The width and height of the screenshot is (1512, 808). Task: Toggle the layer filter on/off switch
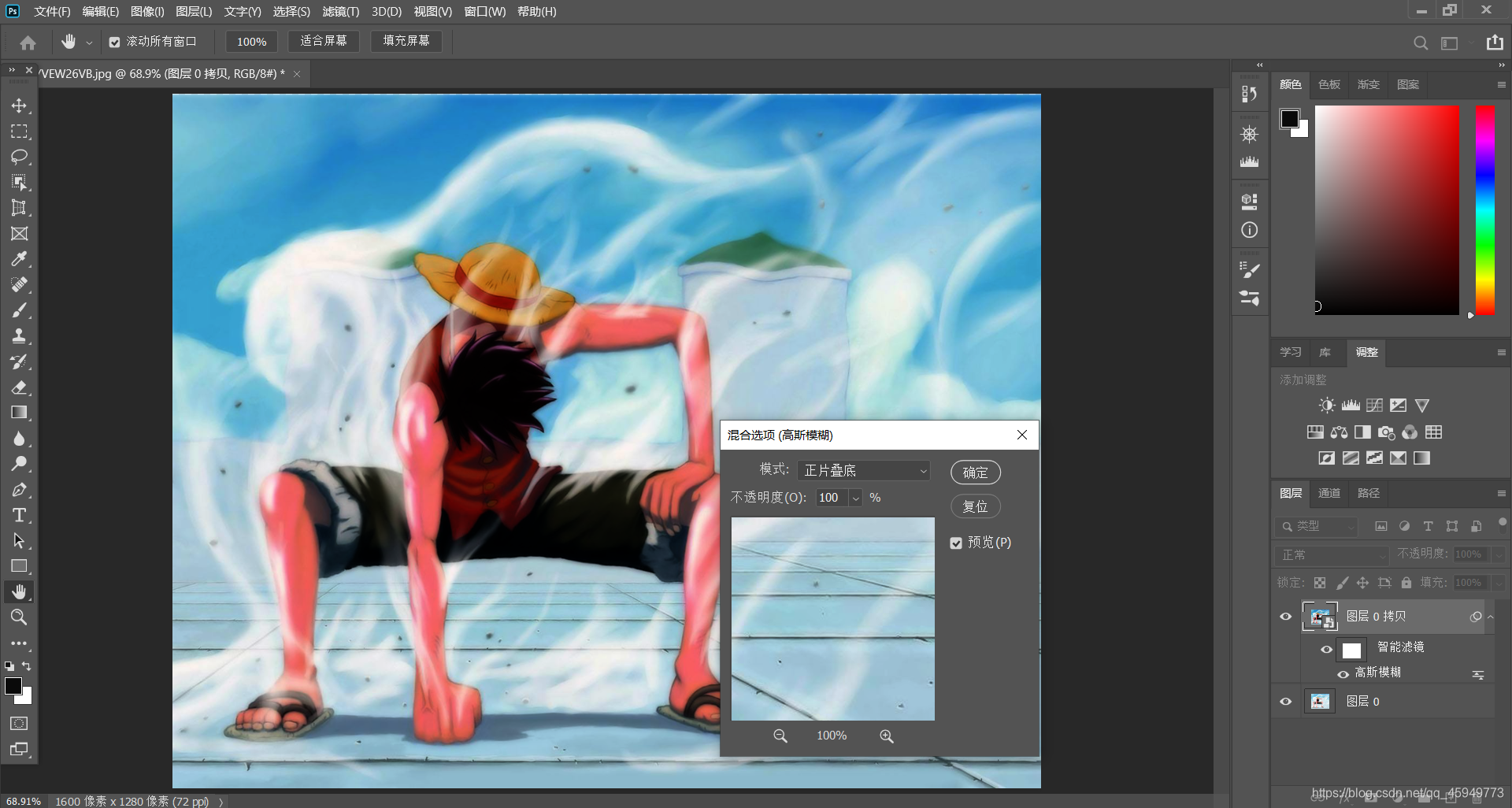1503,523
